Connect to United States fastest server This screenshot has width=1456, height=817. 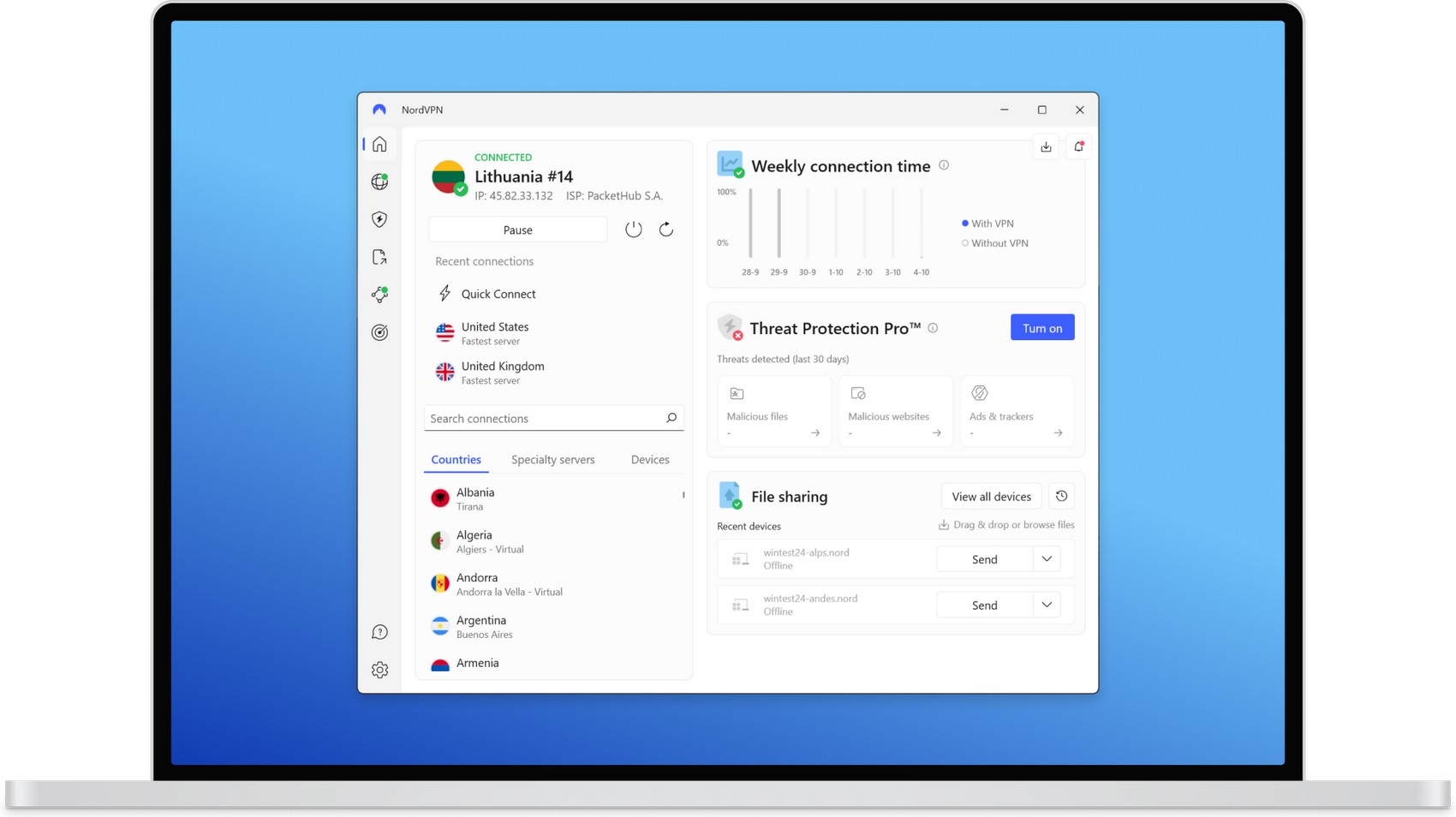coord(554,333)
